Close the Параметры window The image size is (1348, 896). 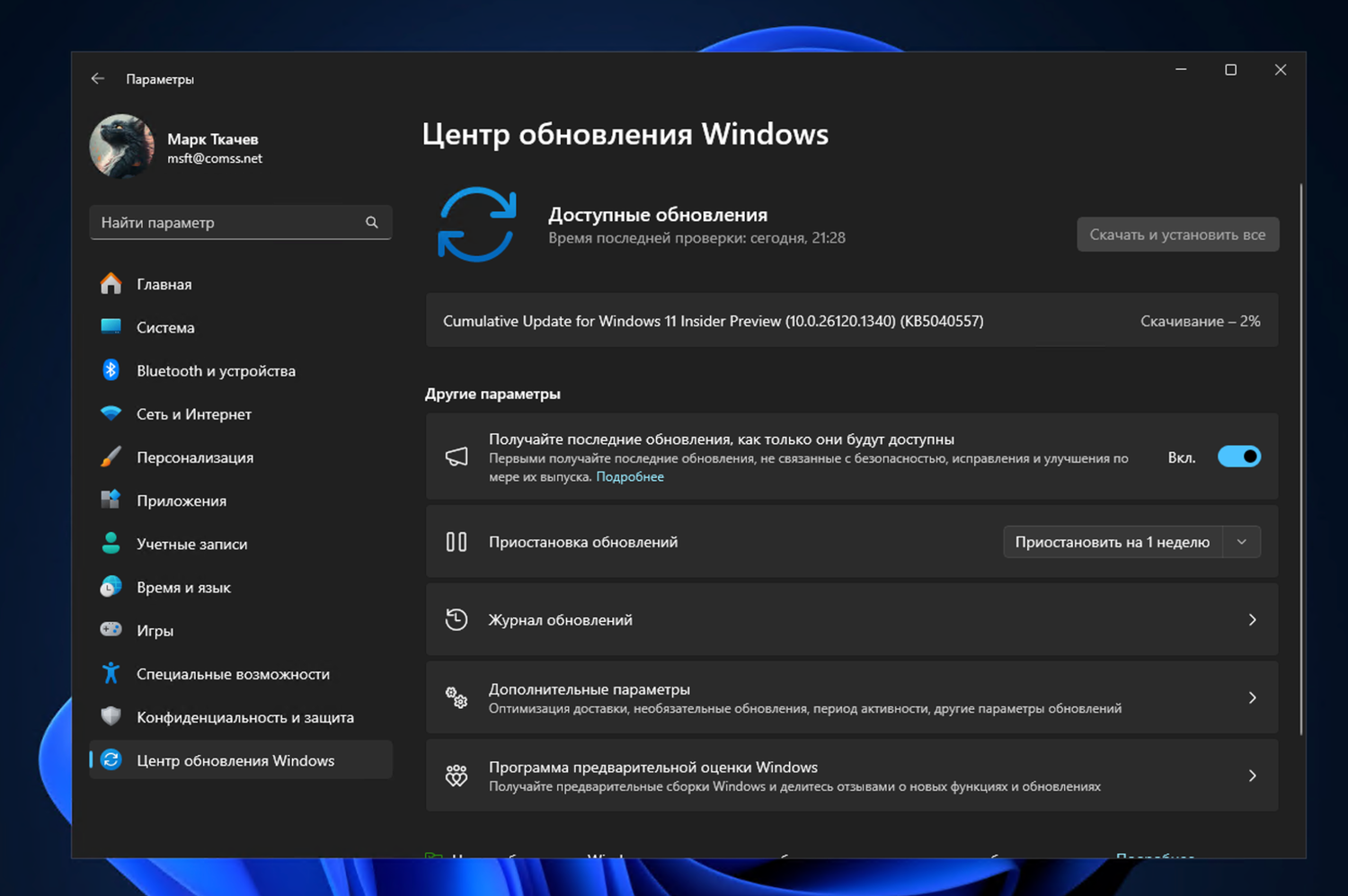(x=1281, y=70)
